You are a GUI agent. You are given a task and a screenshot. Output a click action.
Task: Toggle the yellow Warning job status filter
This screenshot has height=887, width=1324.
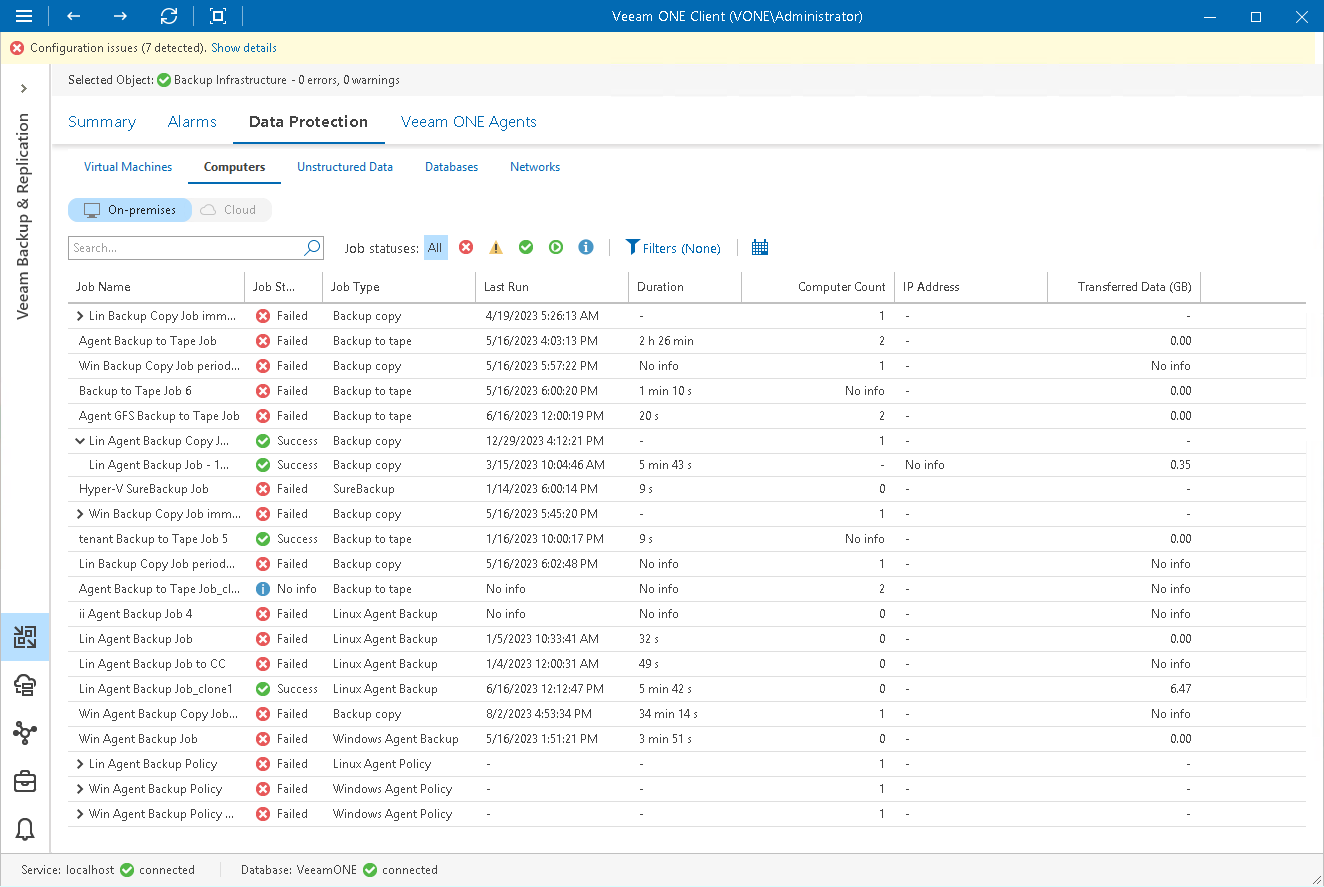pyautogui.click(x=496, y=247)
